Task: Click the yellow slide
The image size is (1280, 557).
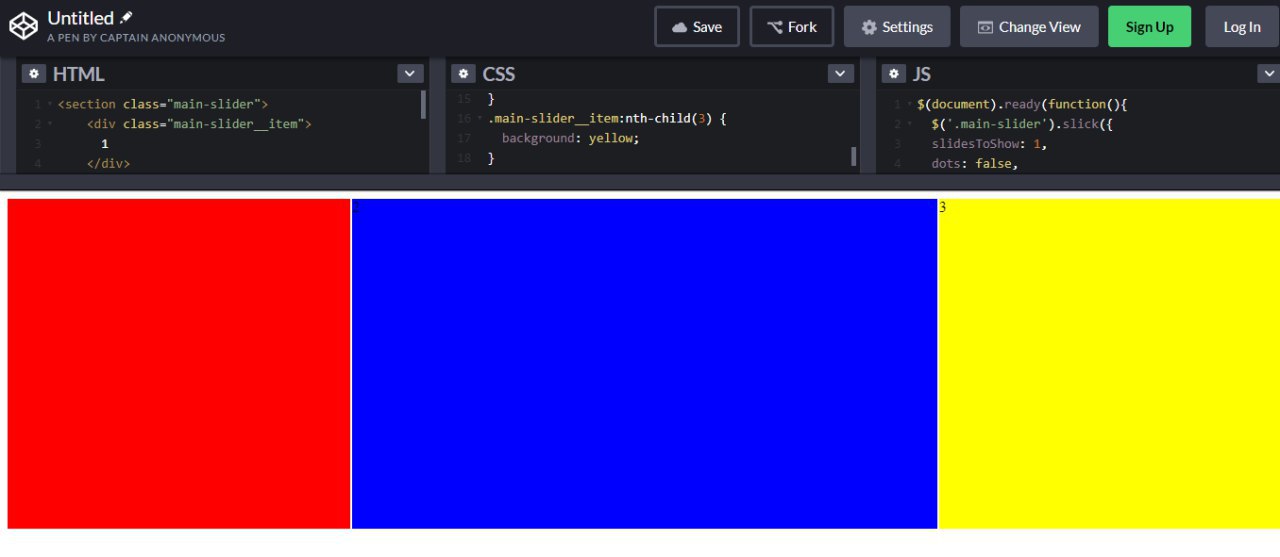Action: pyautogui.click(x=1109, y=363)
